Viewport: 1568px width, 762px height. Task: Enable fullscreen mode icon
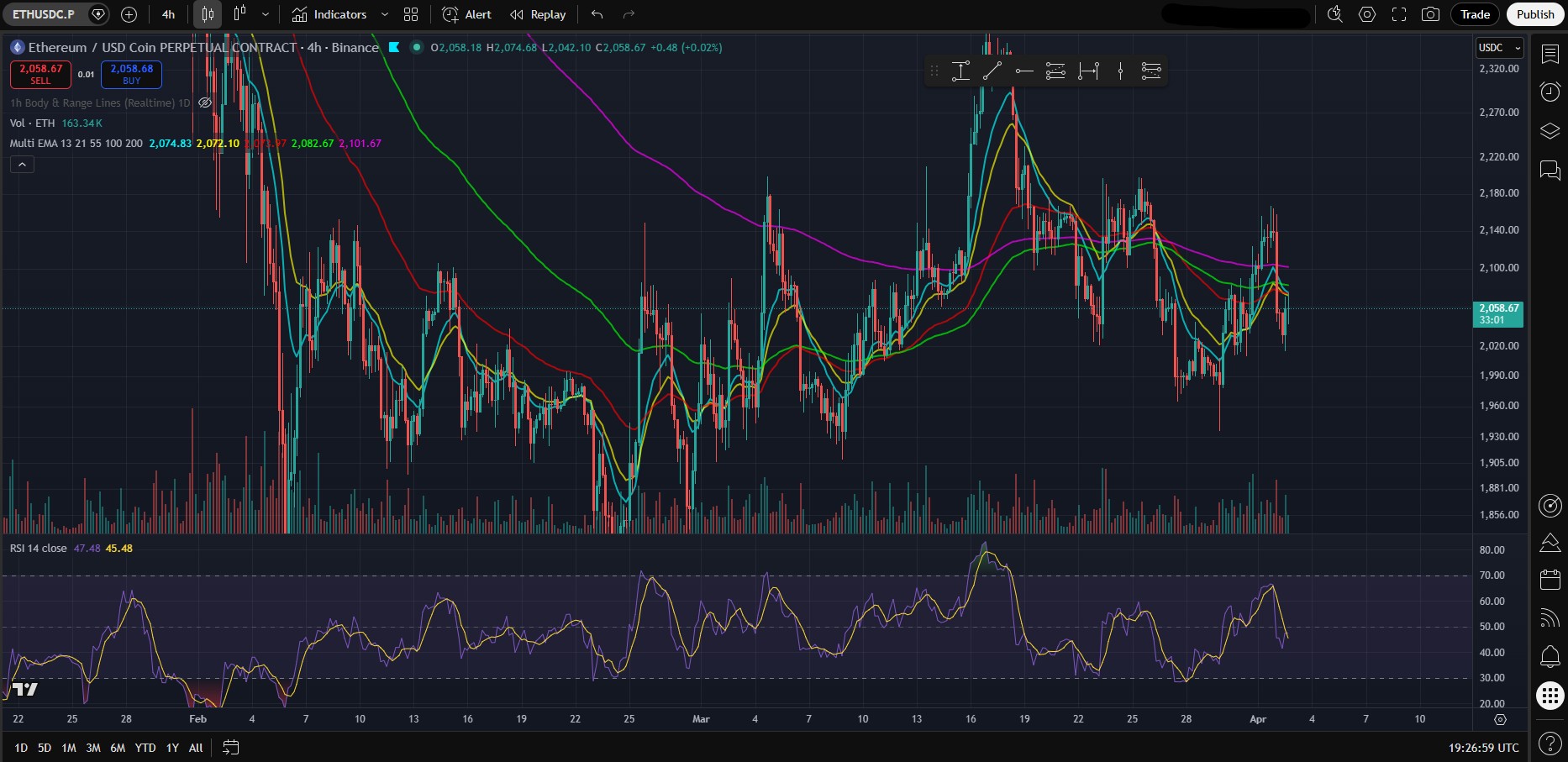tap(1399, 14)
